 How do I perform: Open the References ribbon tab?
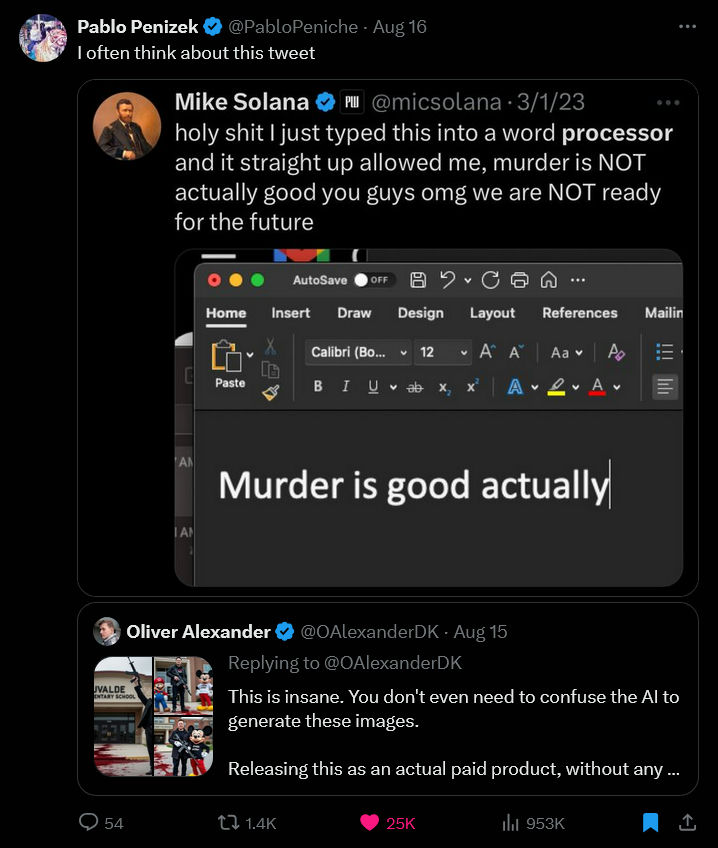click(580, 313)
